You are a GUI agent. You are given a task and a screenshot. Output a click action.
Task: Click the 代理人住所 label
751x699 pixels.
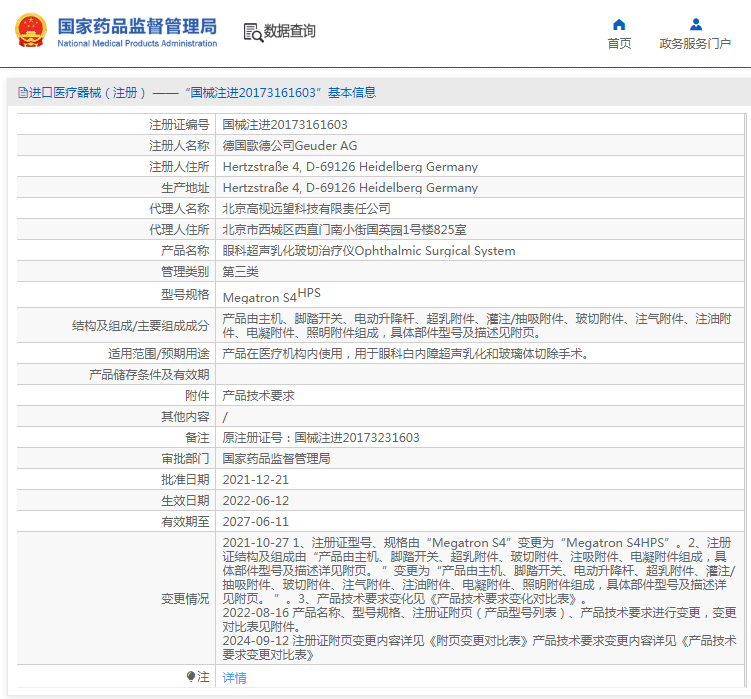pos(179,229)
